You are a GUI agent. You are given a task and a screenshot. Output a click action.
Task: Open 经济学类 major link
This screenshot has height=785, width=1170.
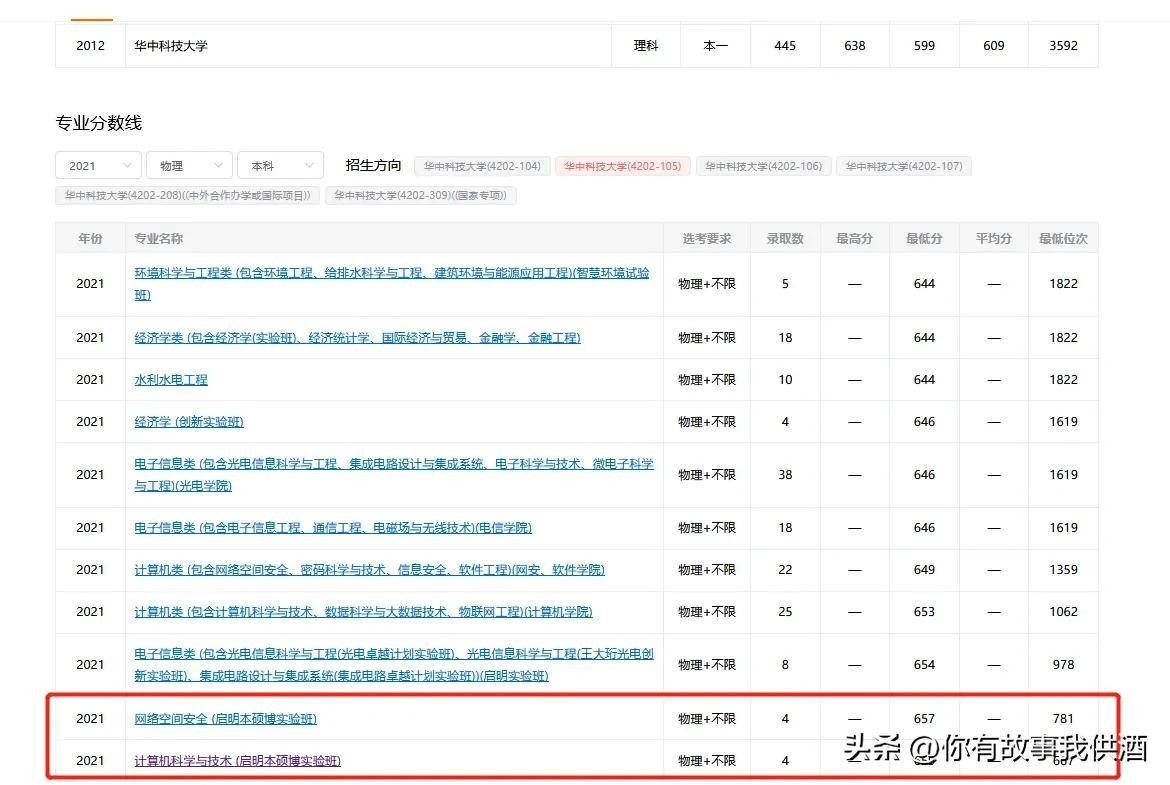tap(357, 338)
